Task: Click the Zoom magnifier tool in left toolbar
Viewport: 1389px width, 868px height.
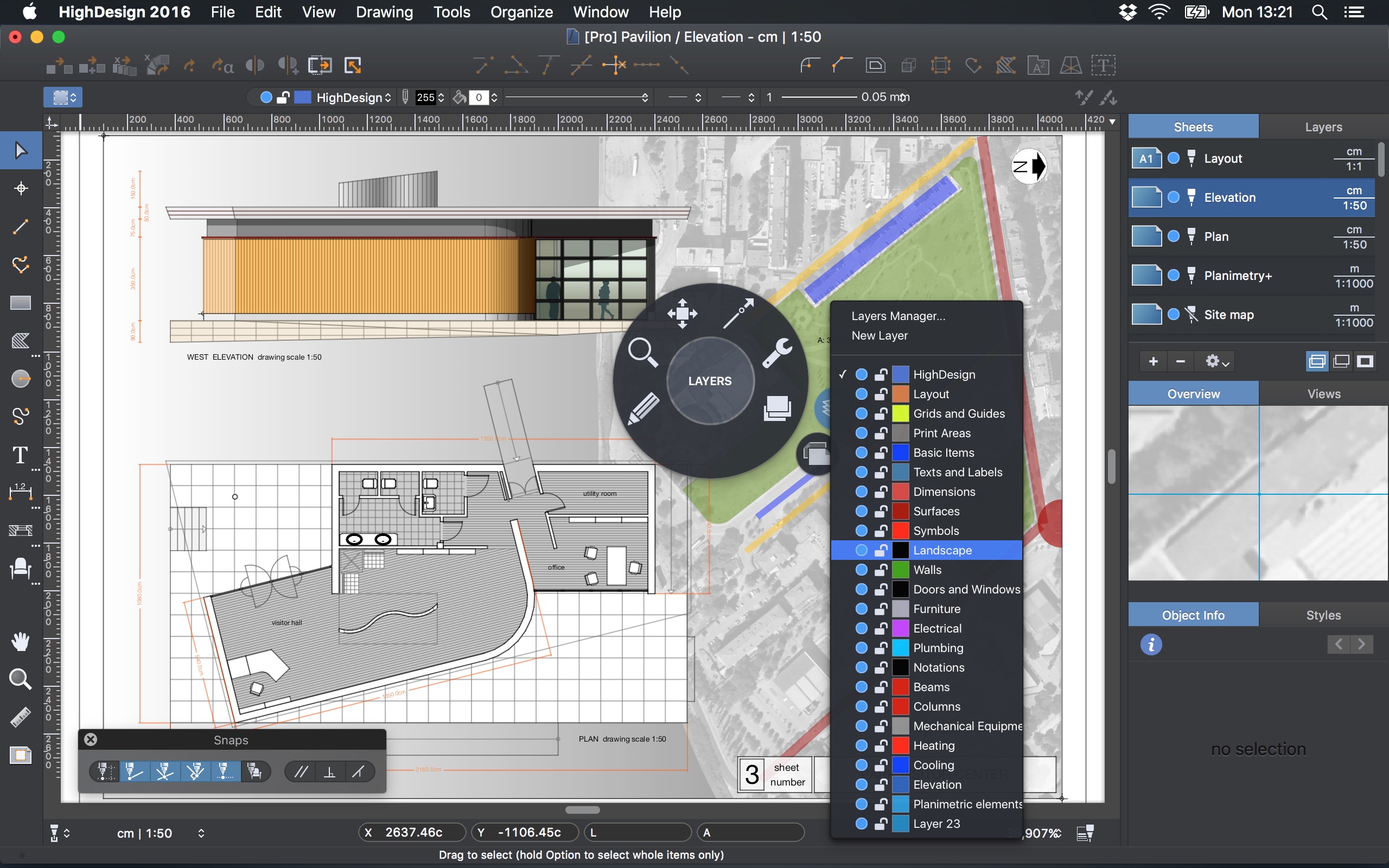Action: [21, 679]
